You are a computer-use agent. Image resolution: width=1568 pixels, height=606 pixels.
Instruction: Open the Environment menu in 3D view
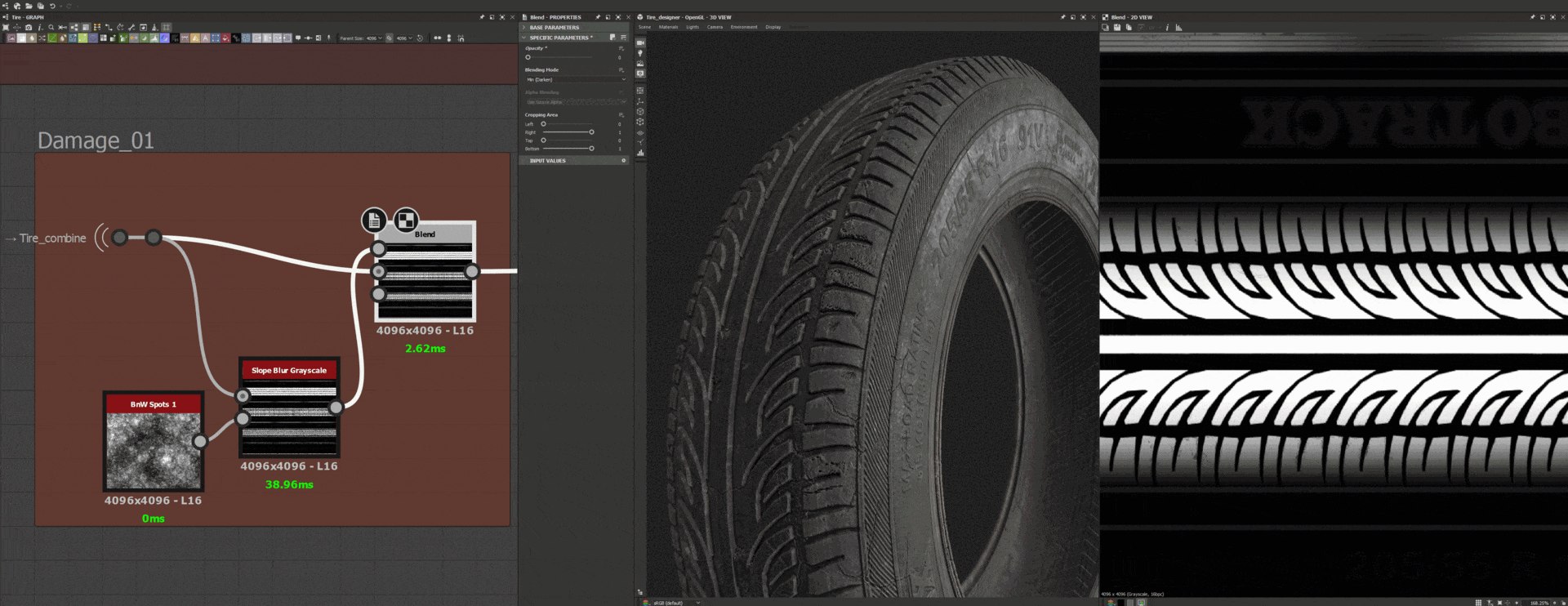click(x=743, y=27)
